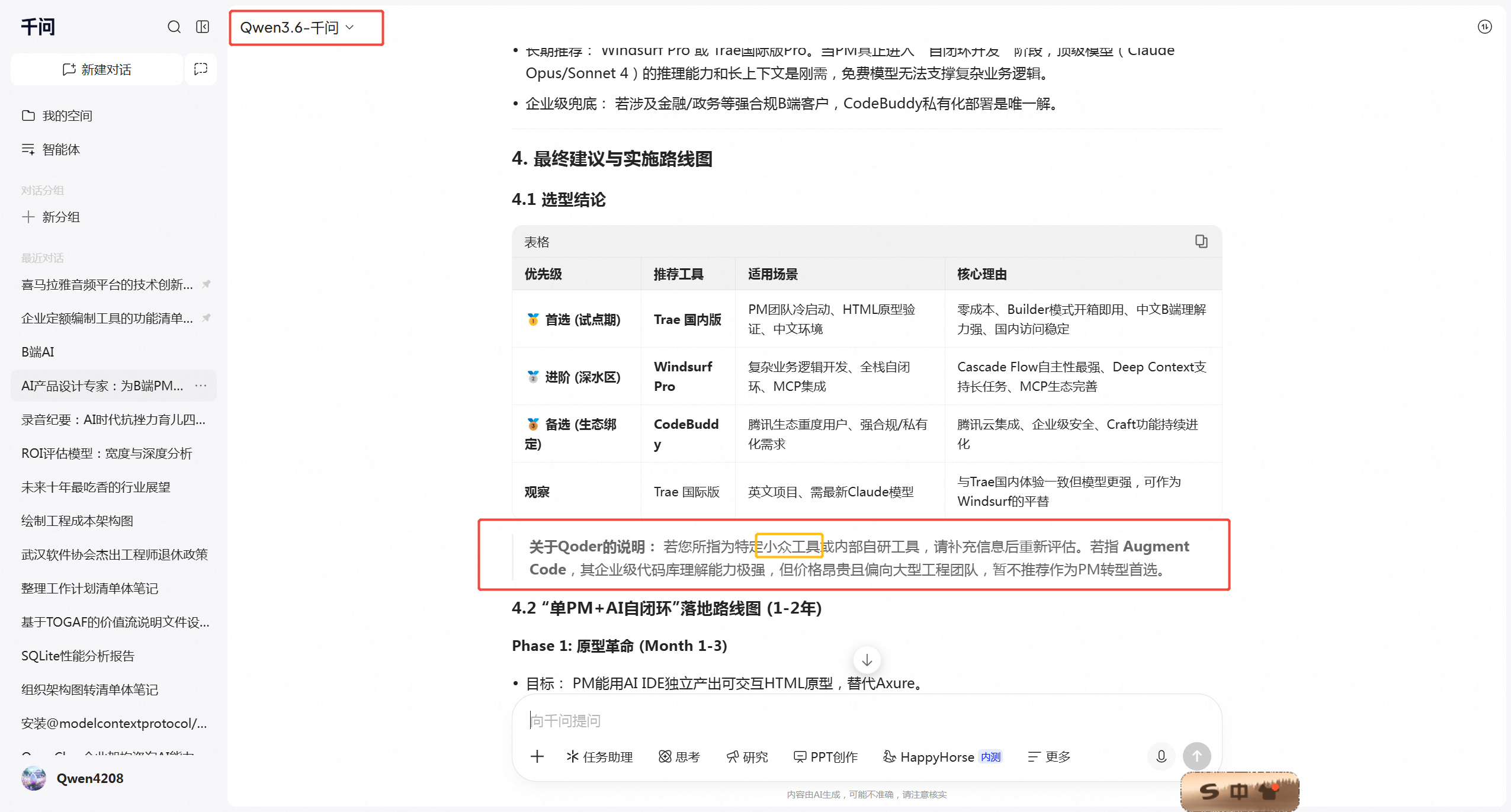Open the Qwen3.6-千问 model dropdown
The image size is (1511, 812).
point(297,28)
